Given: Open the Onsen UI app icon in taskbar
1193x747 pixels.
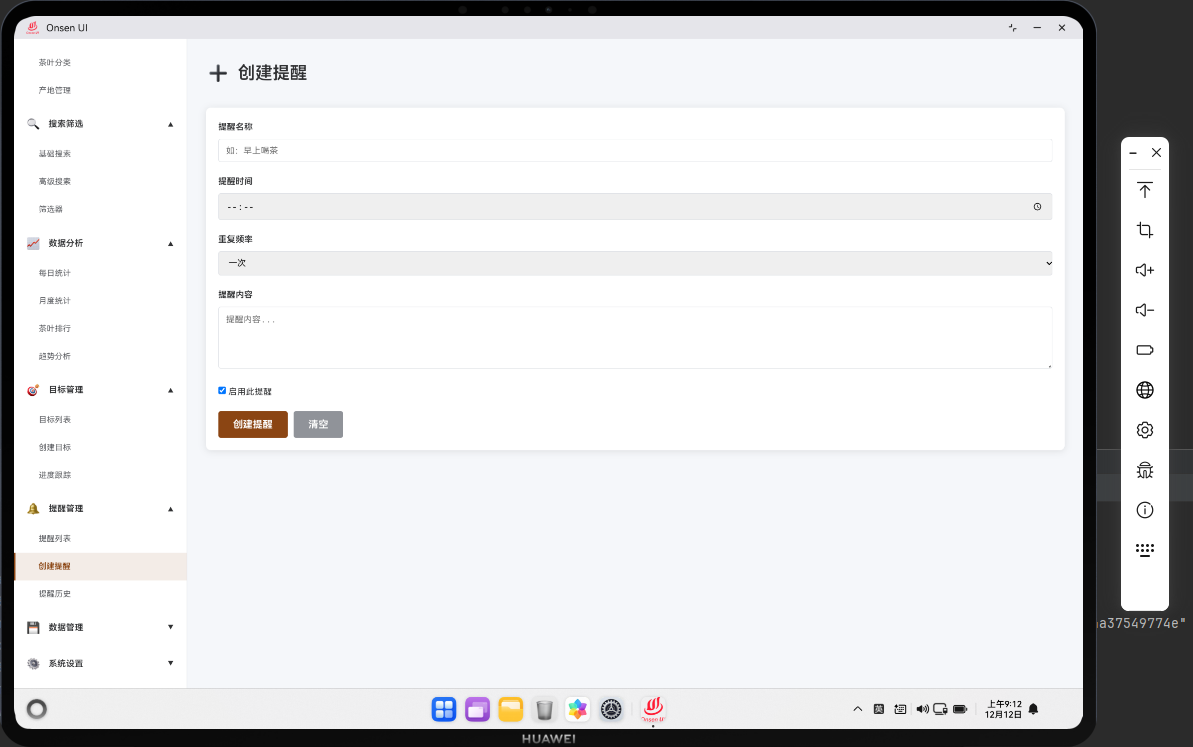Looking at the screenshot, I should 653,709.
